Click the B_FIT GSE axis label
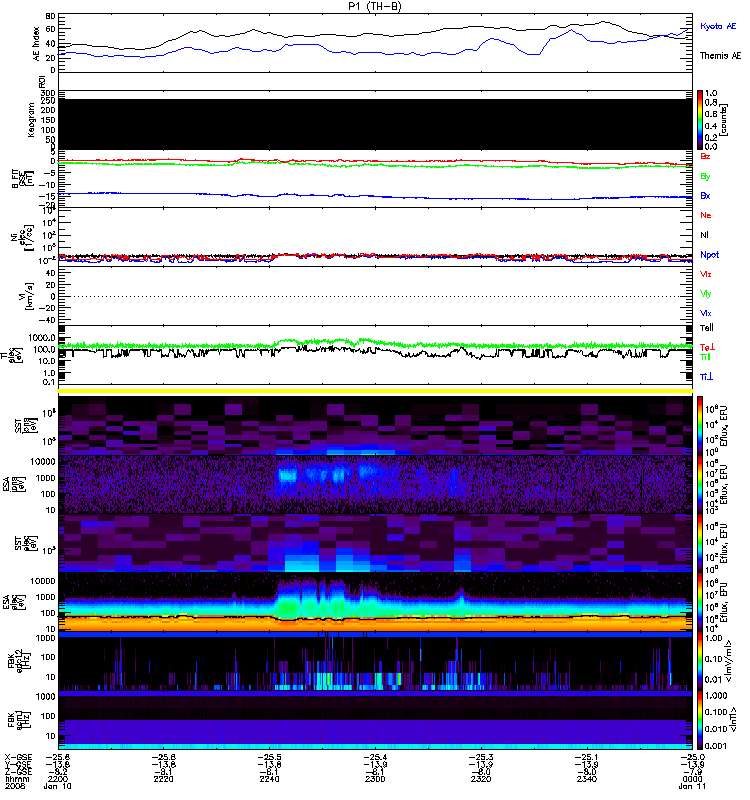 [x=22, y=178]
